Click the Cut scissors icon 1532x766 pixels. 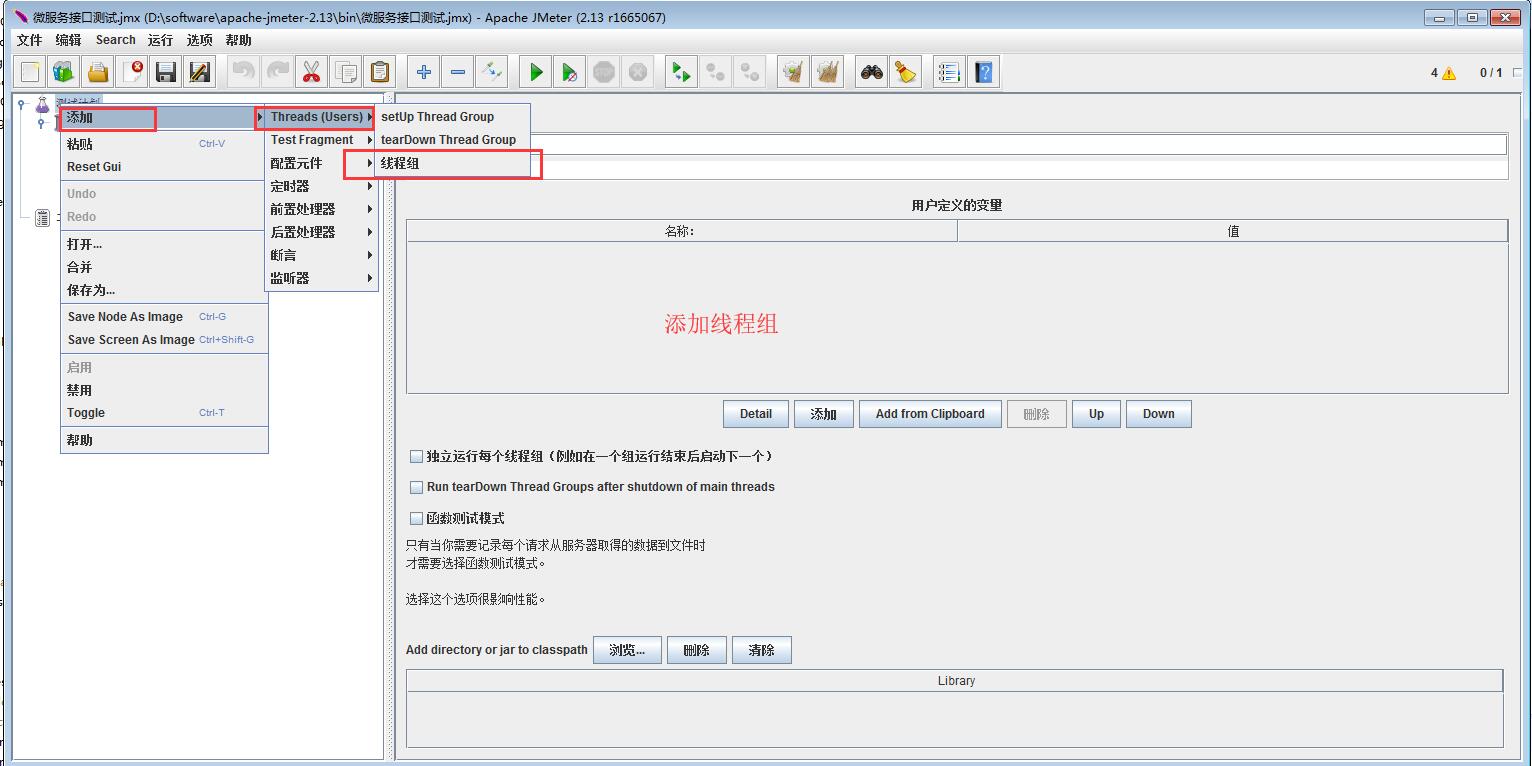(x=311, y=72)
